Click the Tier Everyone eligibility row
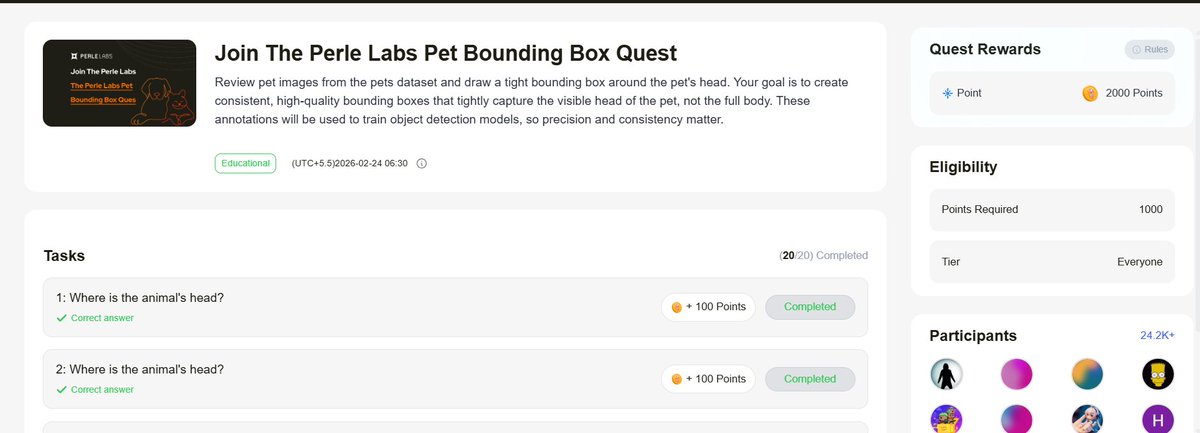 point(1052,262)
